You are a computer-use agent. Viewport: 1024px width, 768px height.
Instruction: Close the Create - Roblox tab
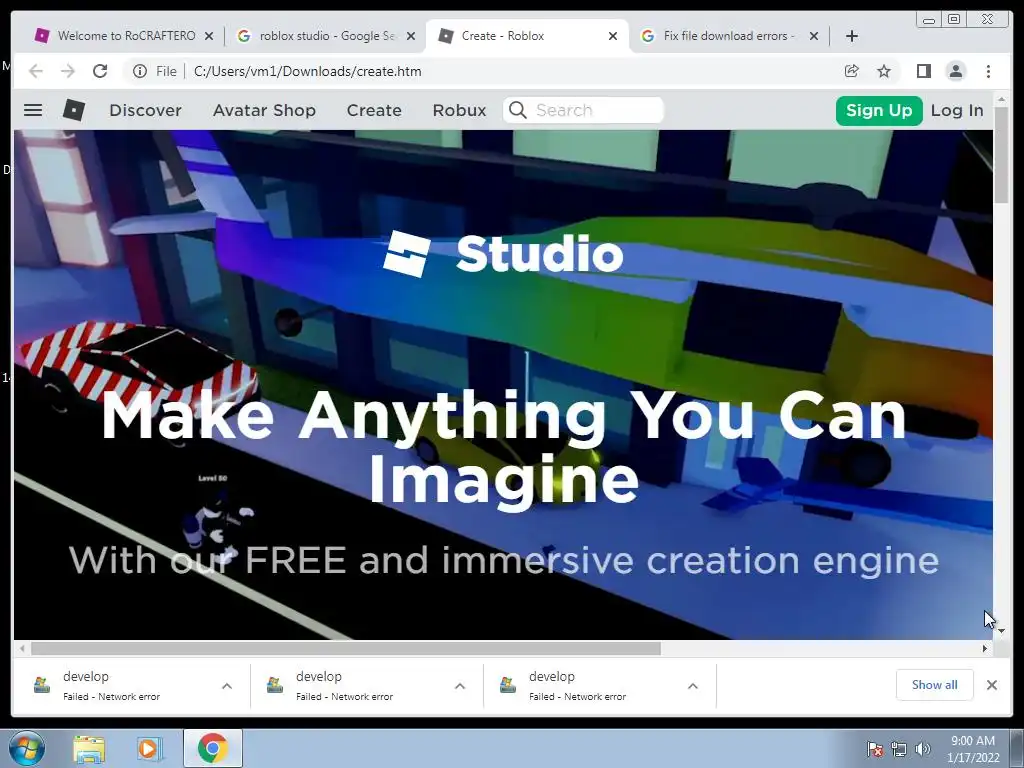[x=613, y=36]
